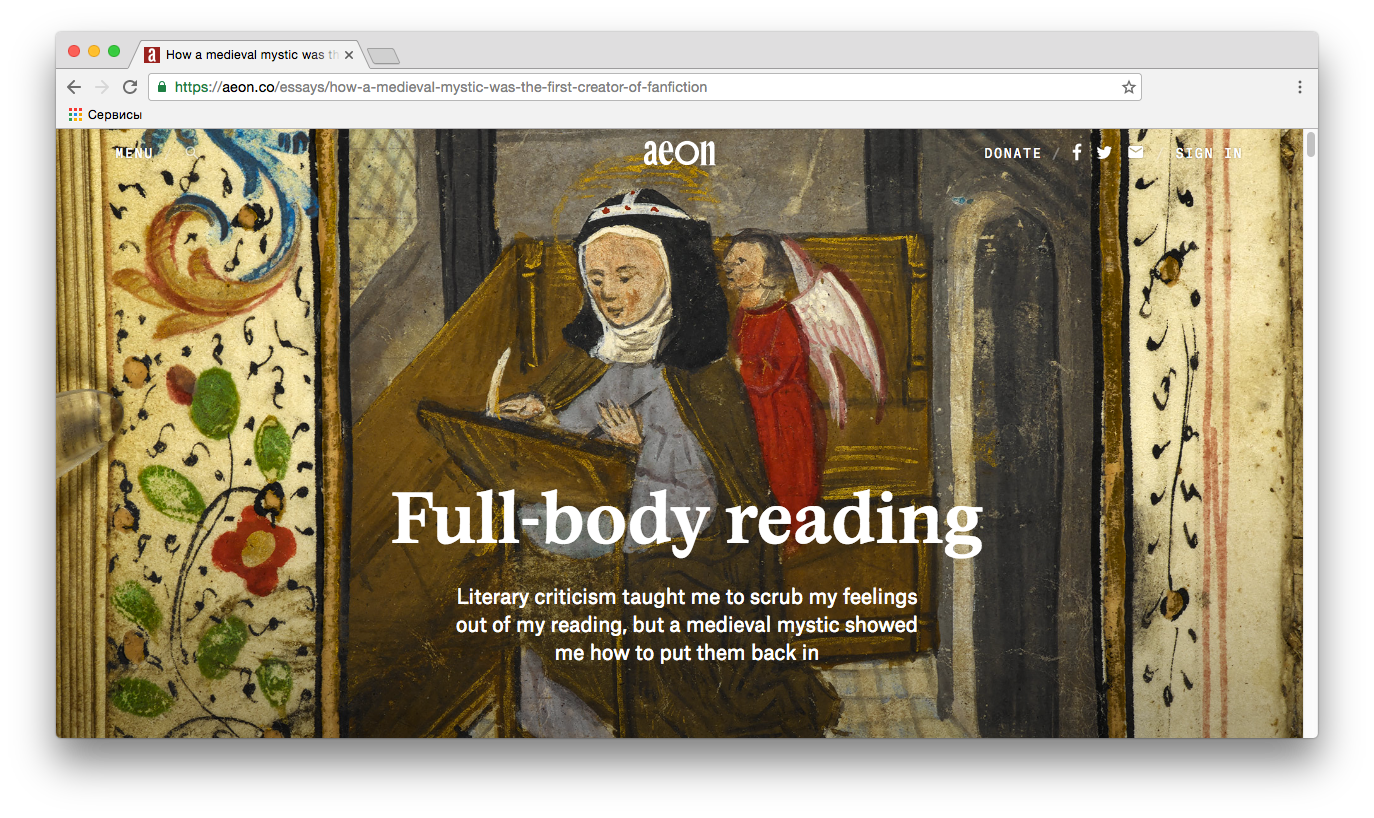1374x818 pixels.
Task: Click the forward navigation arrow
Action: tap(102, 87)
